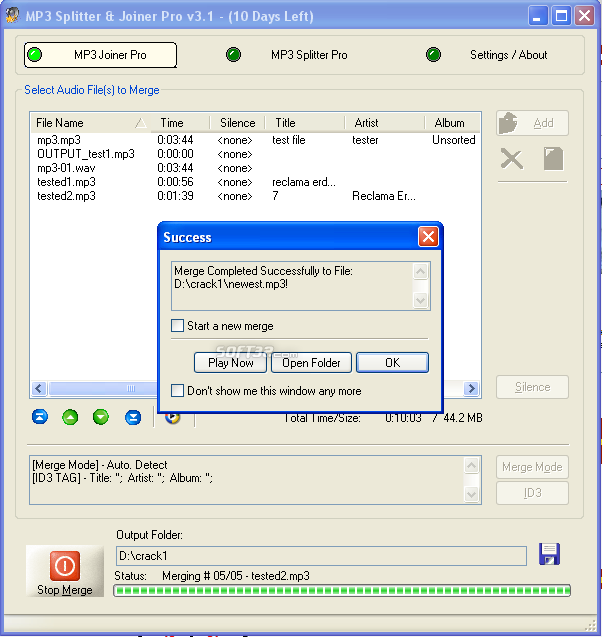Click the Album column header
Image resolution: width=602 pixels, height=637 pixels.
[453, 123]
